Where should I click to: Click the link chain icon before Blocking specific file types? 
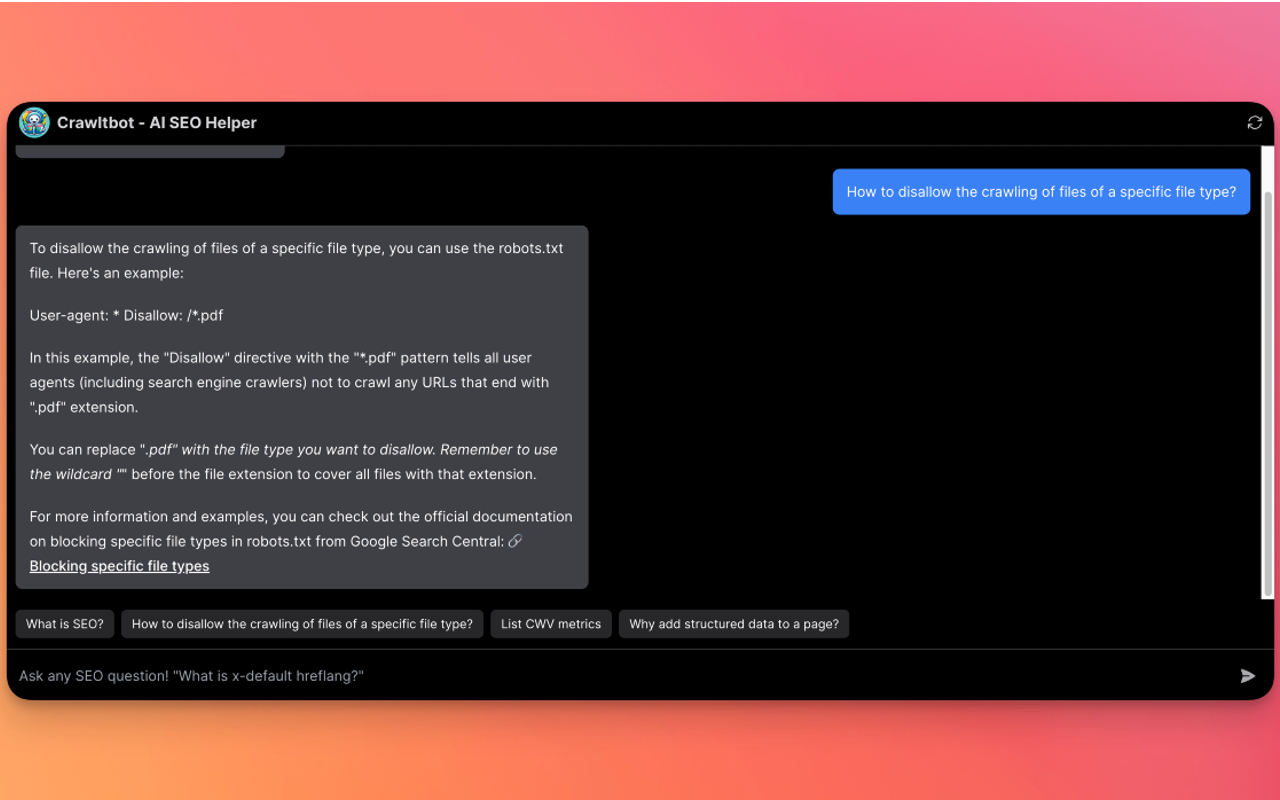[x=516, y=541]
